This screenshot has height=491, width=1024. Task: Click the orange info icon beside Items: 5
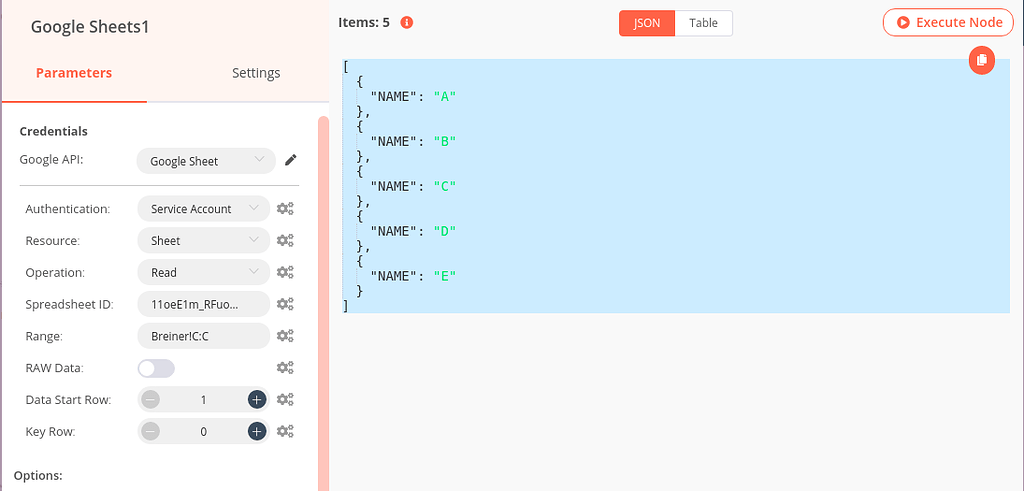click(407, 22)
